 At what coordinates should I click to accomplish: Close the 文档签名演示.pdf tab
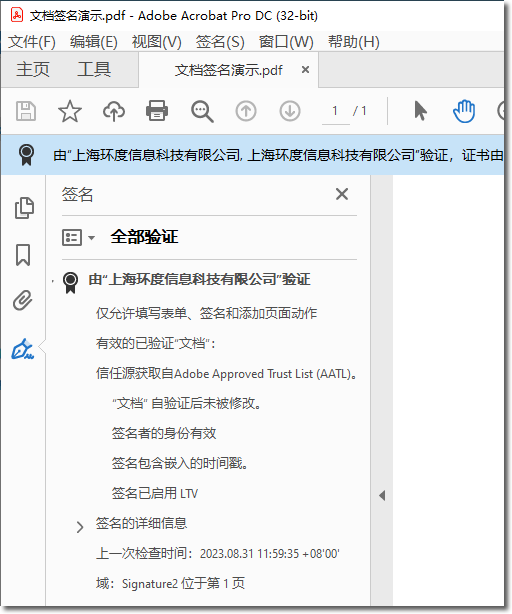point(305,70)
